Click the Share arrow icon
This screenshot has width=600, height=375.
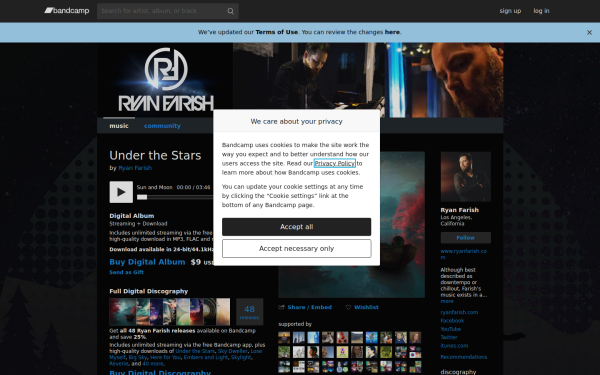click(x=282, y=307)
